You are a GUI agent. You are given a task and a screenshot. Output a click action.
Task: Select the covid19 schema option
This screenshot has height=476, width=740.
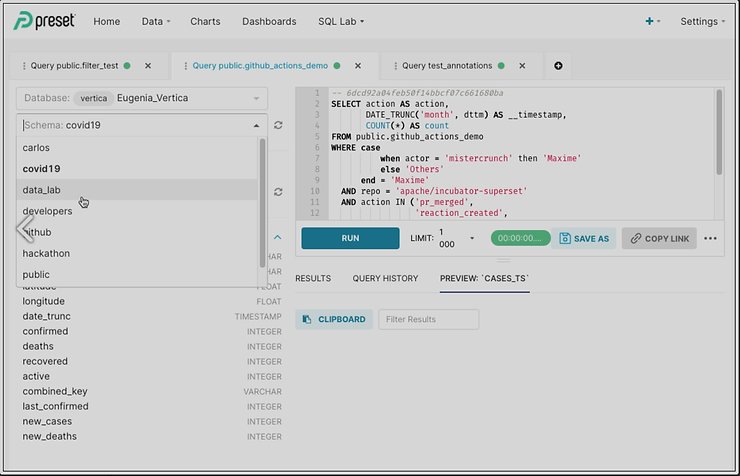pos(137,168)
